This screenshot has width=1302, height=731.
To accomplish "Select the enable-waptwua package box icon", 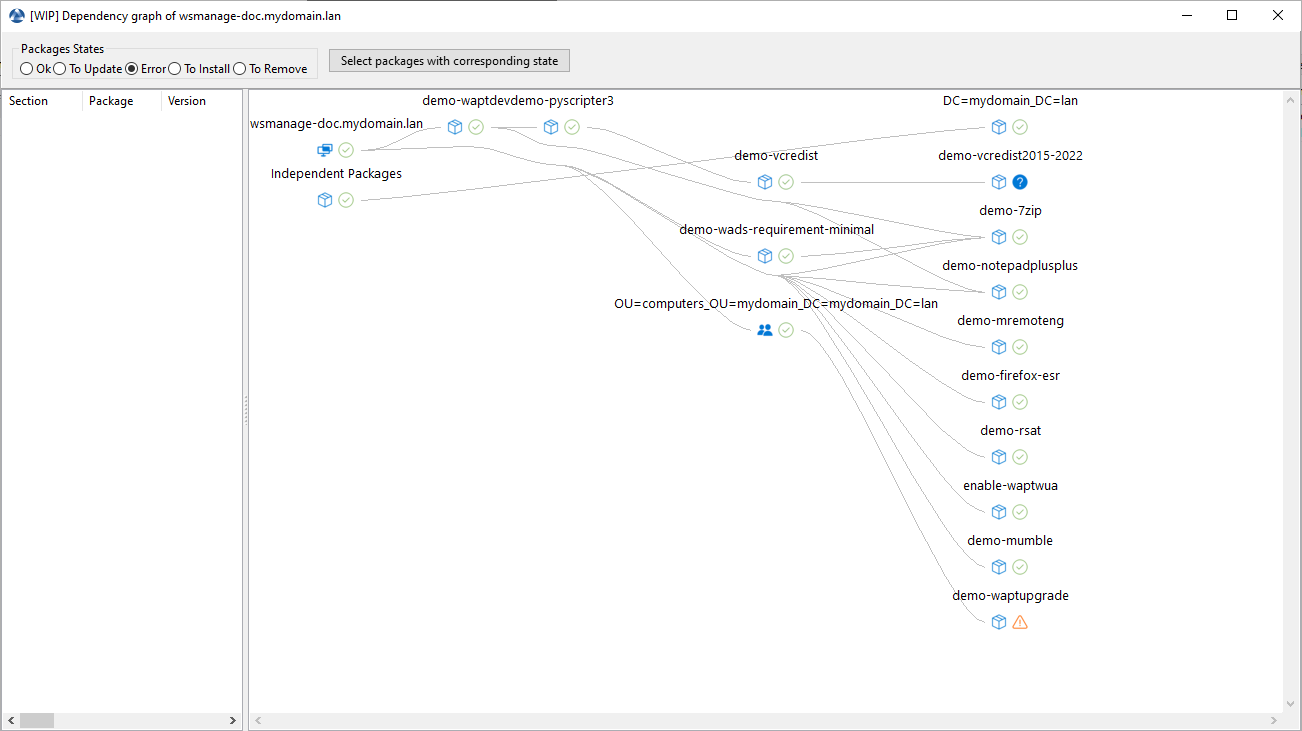I will click(998, 512).
